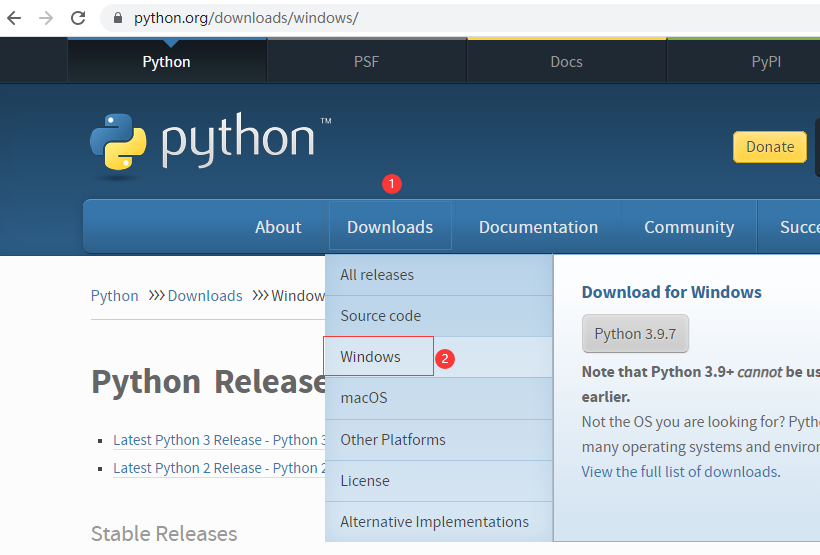Screen dimensions: 820x555
Task: Open the Community menu
Action: [x=689, y=227]
